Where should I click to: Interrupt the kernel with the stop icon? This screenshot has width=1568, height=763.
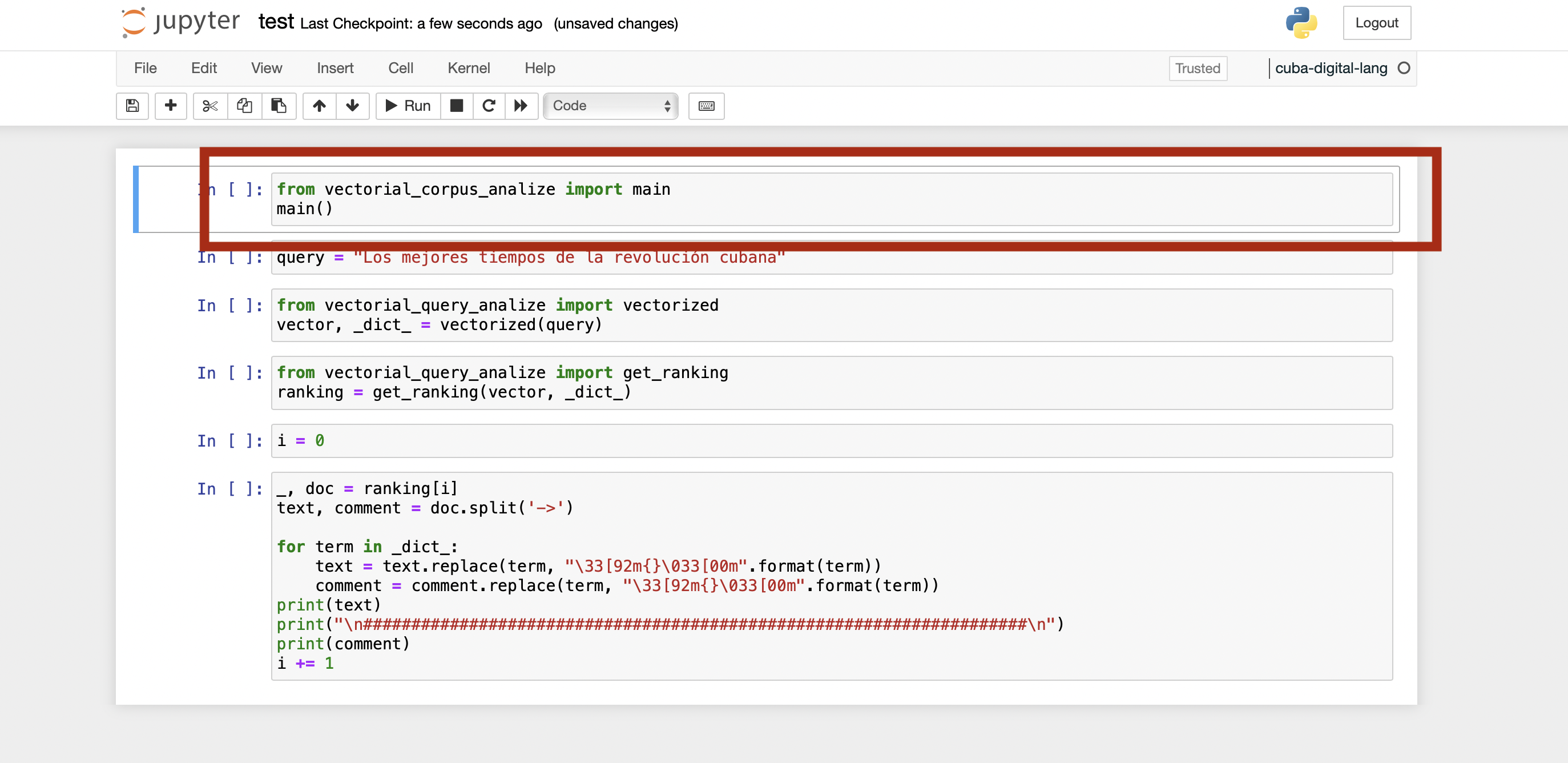click(456, 106)
